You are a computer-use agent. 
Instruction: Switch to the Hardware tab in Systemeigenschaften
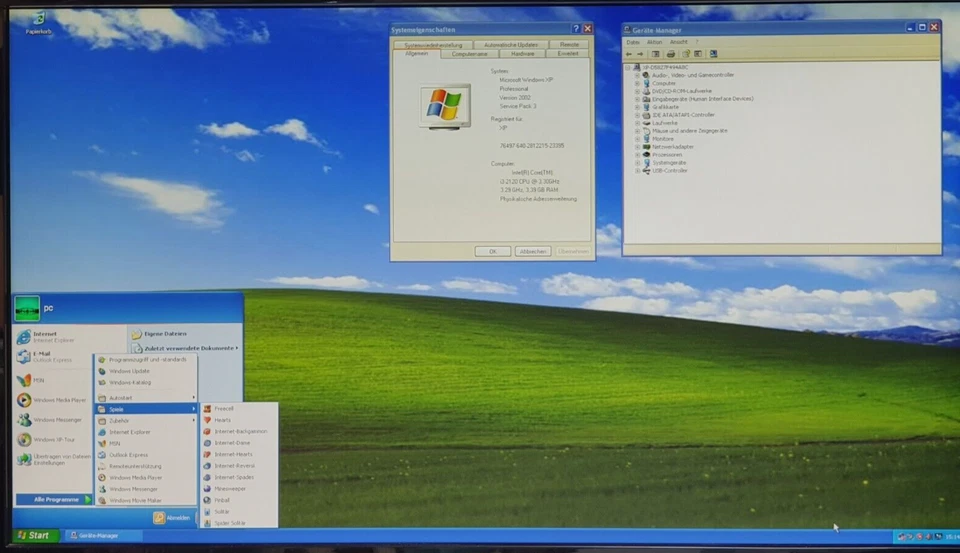click(522, 54)
